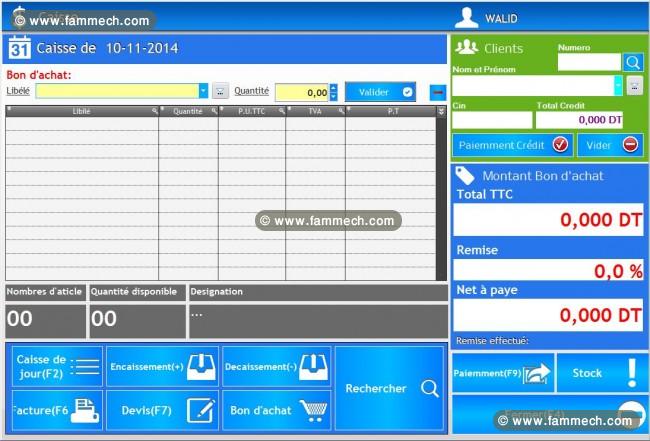Click the Paiemment(F9) button
Image resolution: width=650 pixels, height=441 pixels.
coord(503,373)
